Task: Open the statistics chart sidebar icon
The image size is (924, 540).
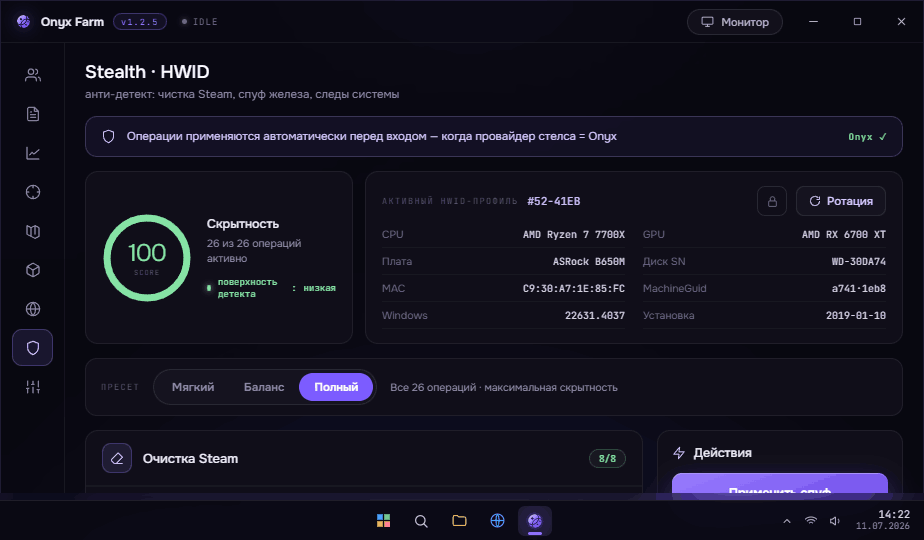Action: pyautogui.click(x=33, y=153)
